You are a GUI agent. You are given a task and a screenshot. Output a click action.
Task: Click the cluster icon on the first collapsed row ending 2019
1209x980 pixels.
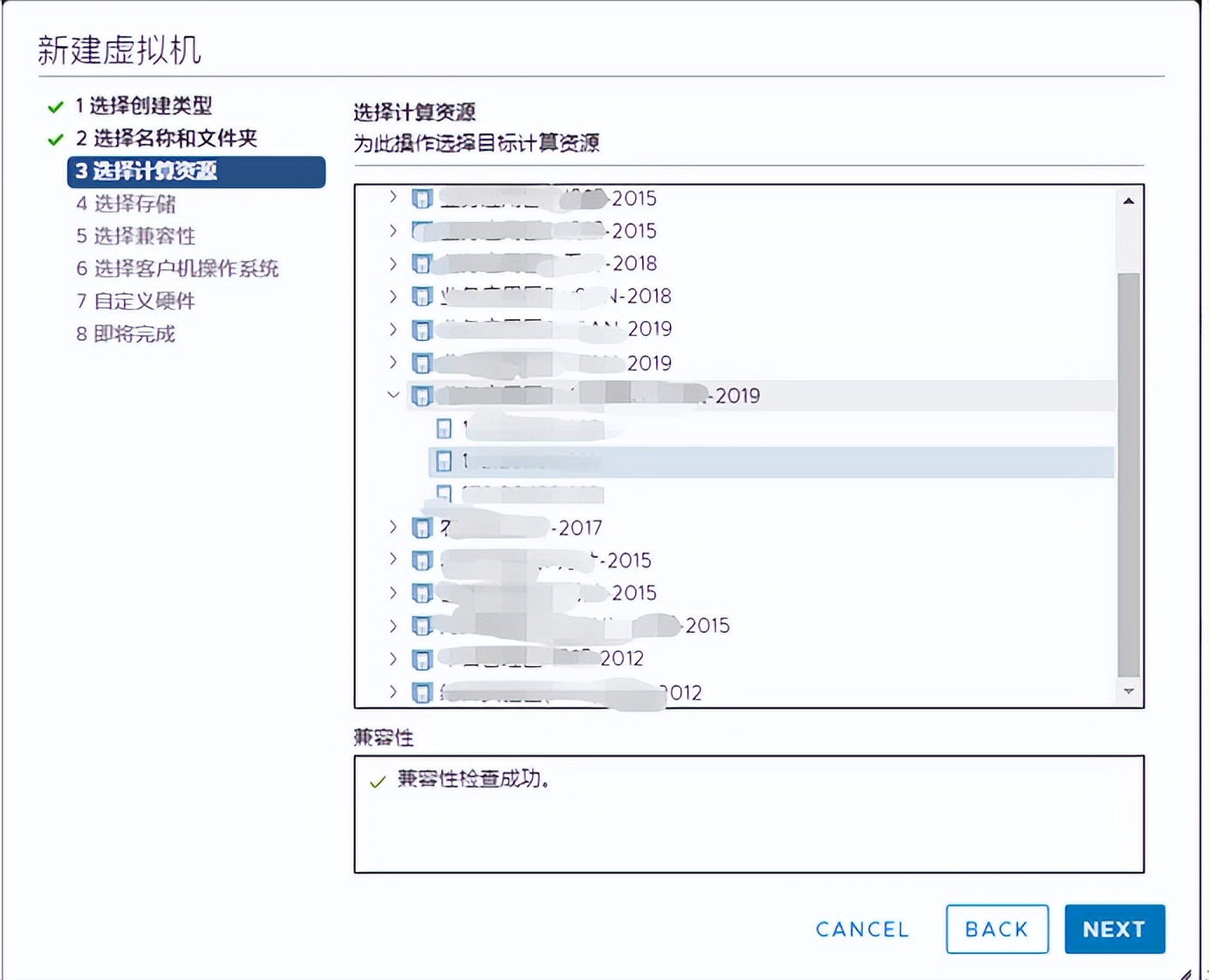pyautogui.click(x=422, y=330)
